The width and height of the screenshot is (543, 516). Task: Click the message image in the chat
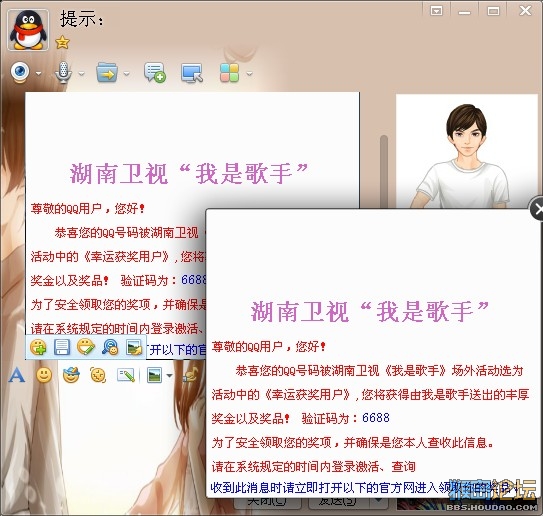pyautogui.click(x=116, y=225)
